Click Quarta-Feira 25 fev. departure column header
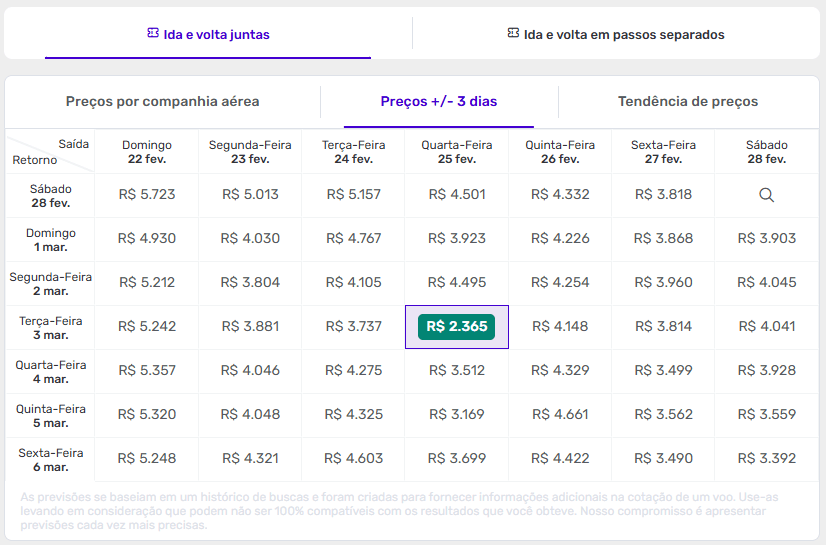 point(456,152)
